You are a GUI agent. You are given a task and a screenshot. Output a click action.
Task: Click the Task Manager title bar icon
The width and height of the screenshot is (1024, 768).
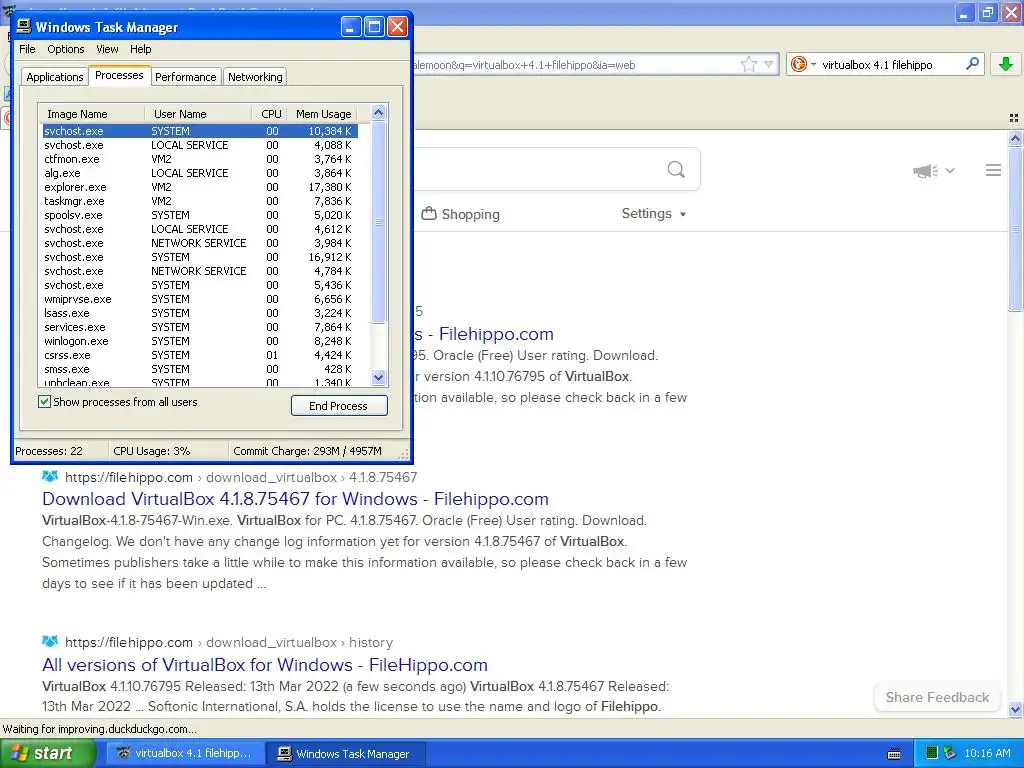24,27
